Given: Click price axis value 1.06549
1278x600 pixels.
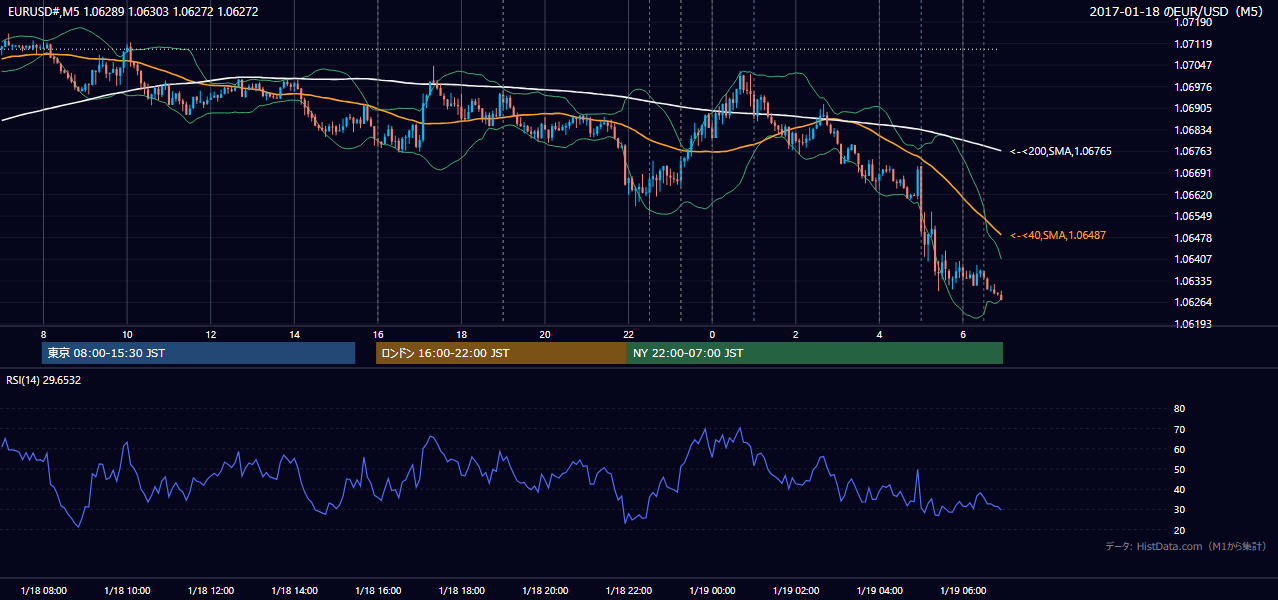Looking at the screenshot, I should [1194, 216].
